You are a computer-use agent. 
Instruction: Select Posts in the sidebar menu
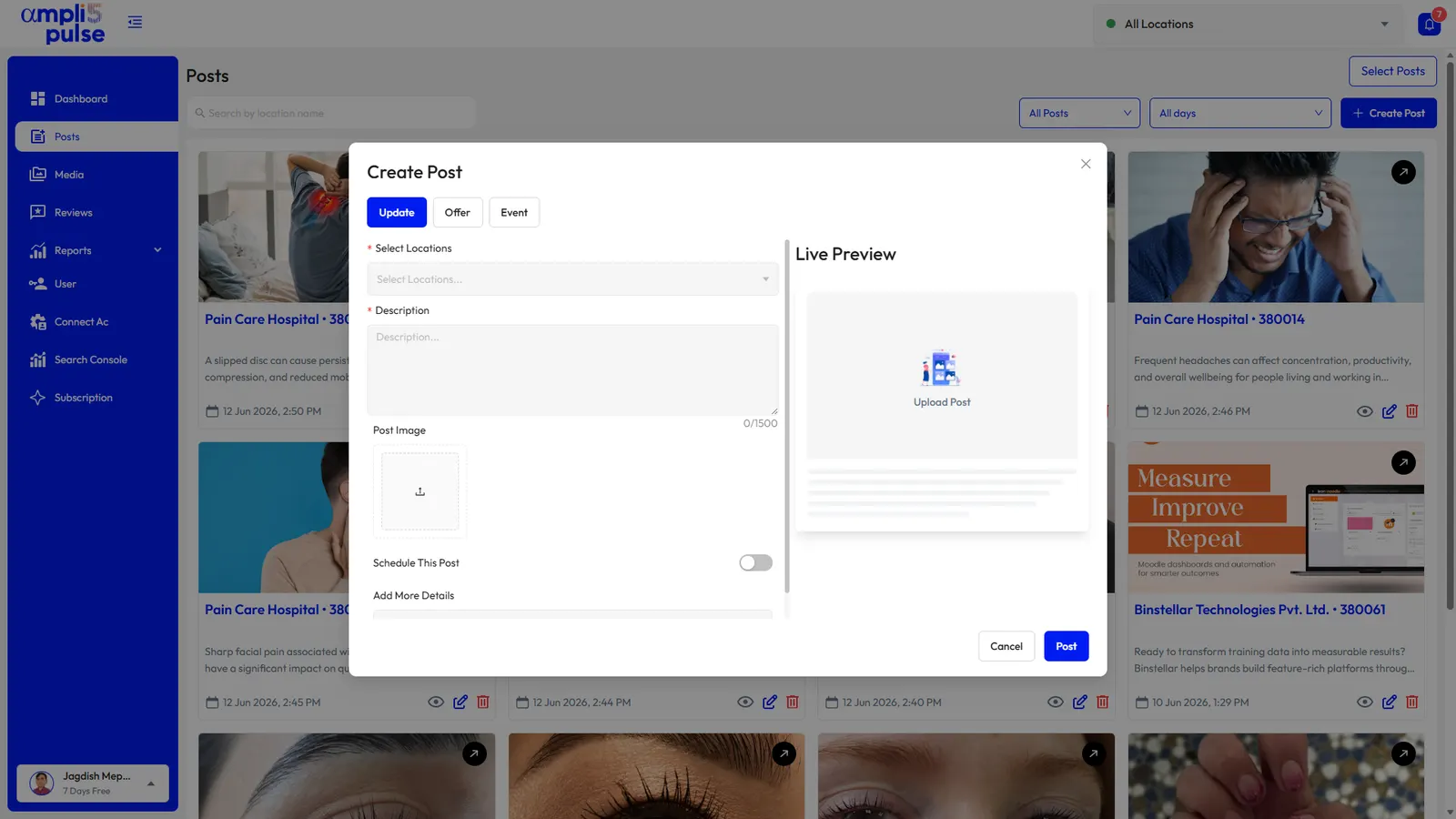[x=96, y=136]
